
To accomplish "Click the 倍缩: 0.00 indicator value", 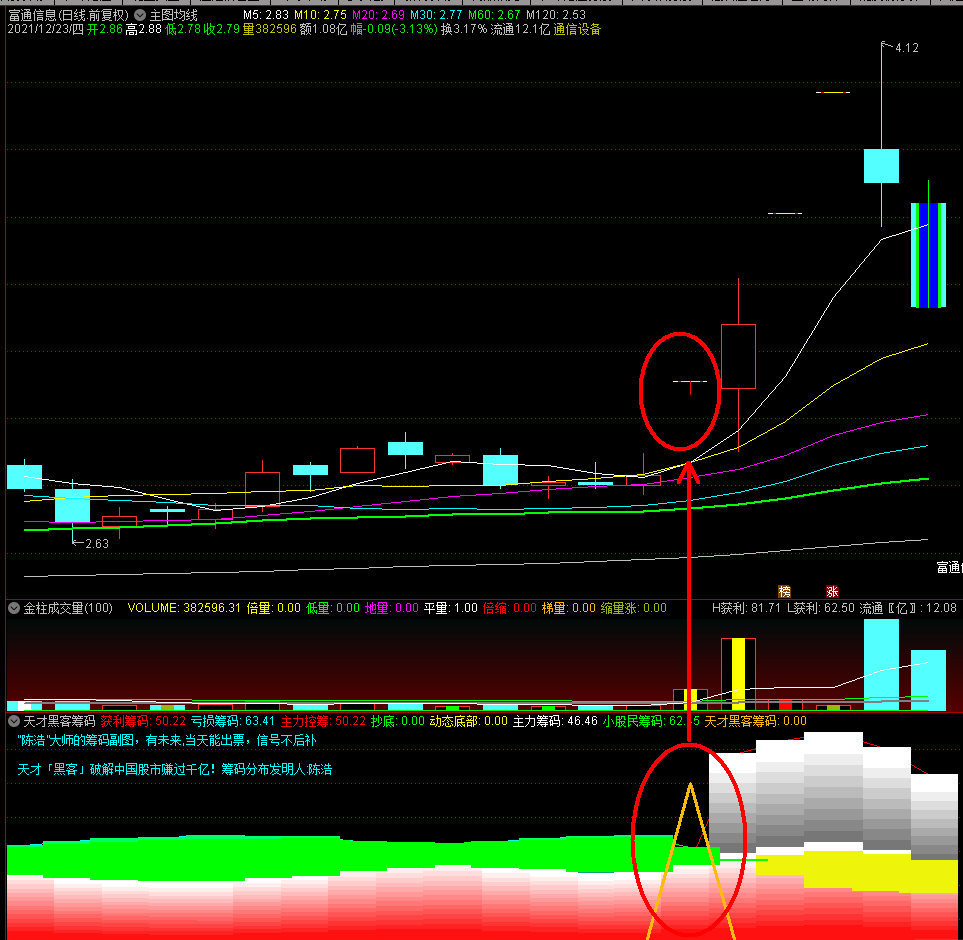I will pyautogui.click(x=510, y=608).
